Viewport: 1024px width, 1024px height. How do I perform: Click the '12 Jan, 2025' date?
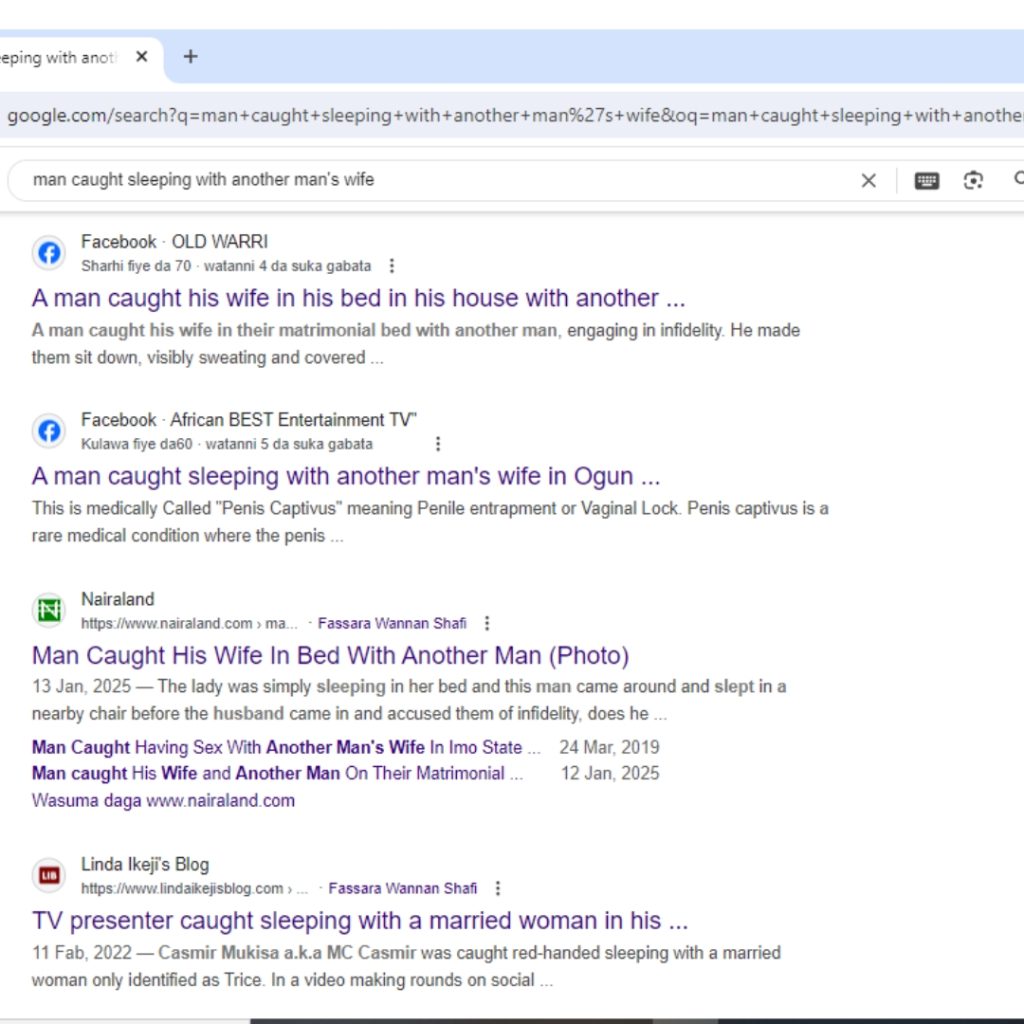[610, 773]
